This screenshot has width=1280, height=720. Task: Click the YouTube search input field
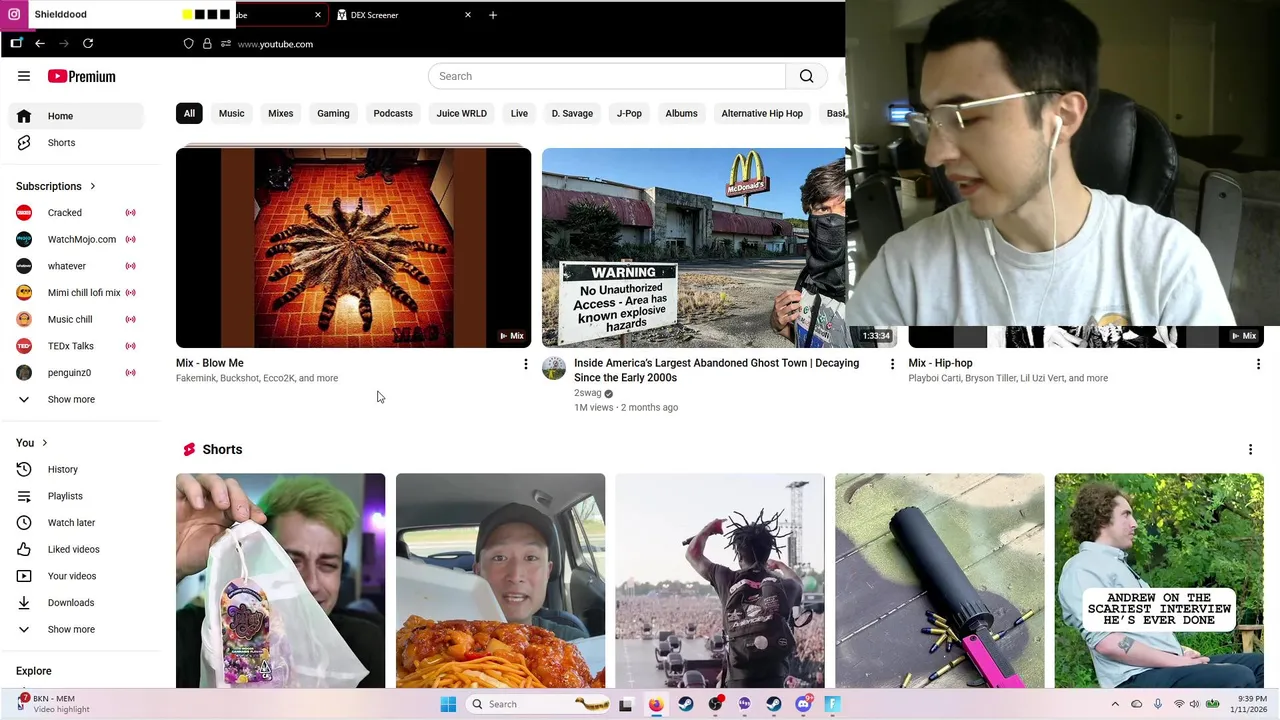607,76
